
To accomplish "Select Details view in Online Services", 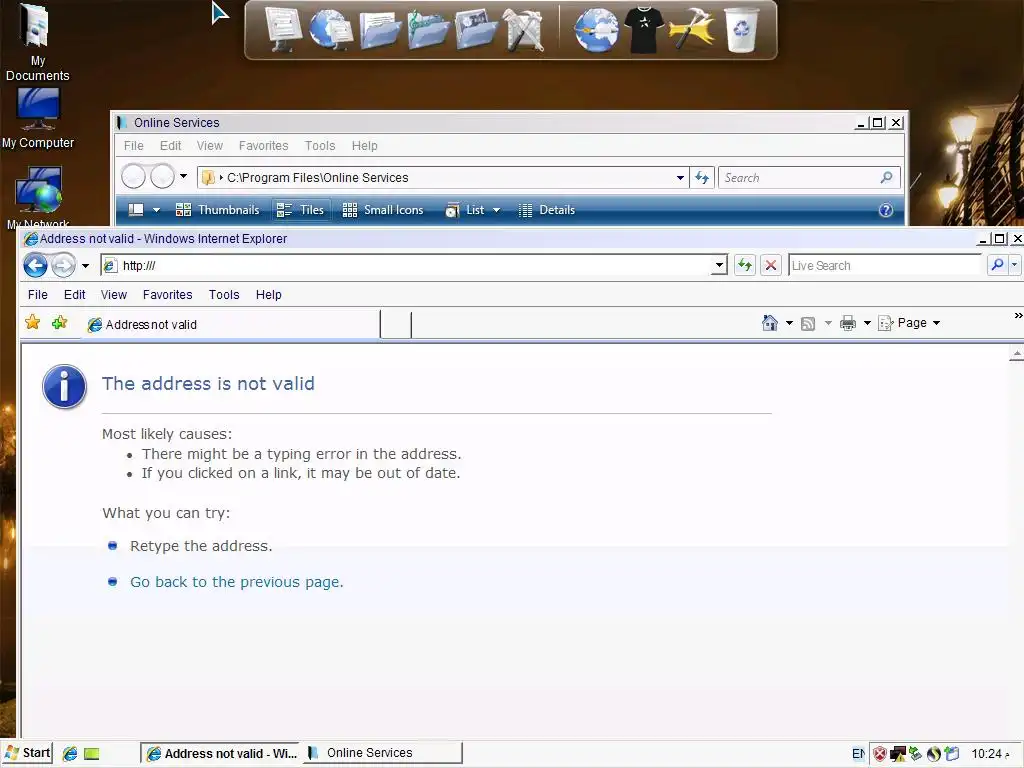I will pyautogui.click(x=547, y=210).
